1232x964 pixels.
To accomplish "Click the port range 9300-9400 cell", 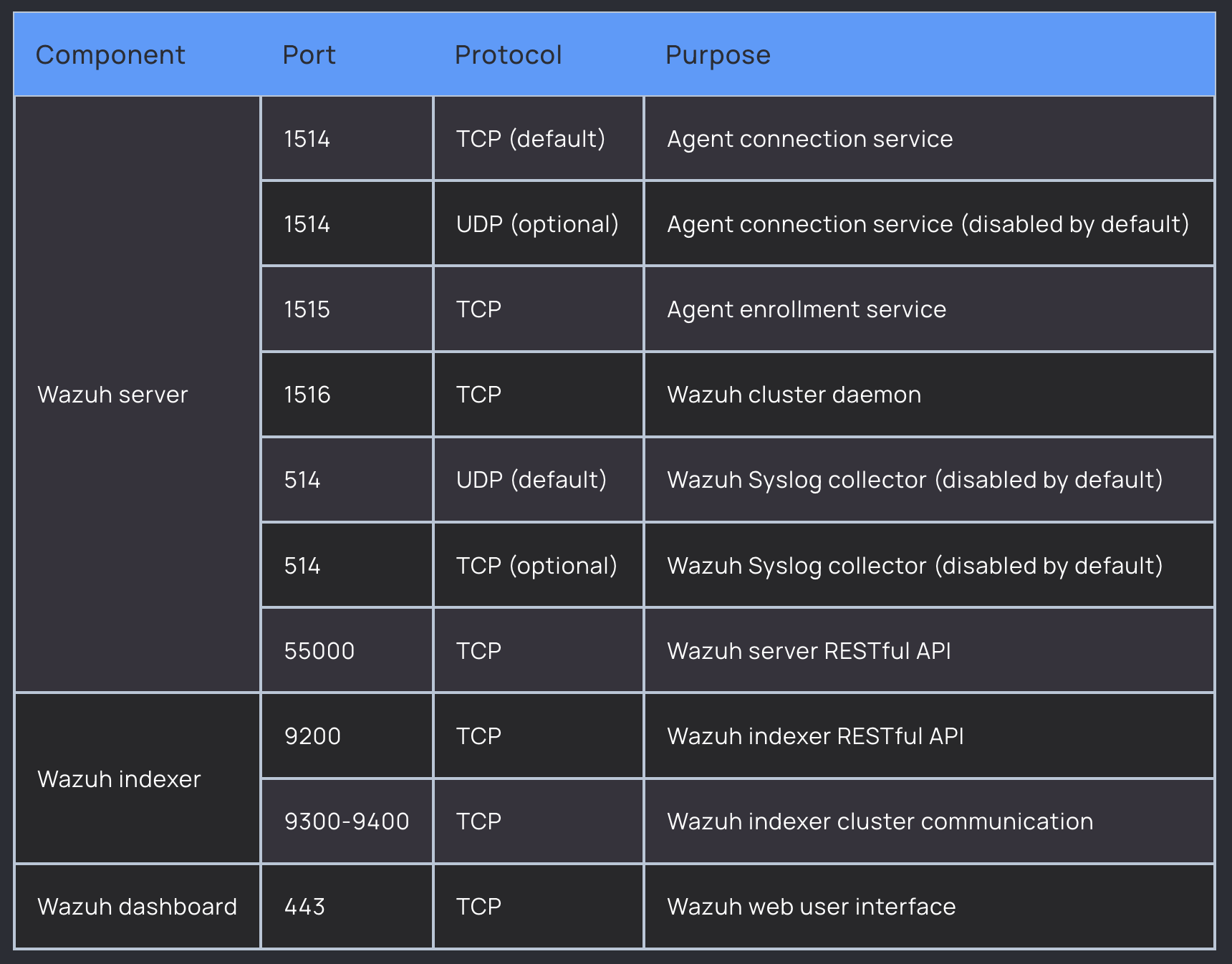I will [345, 821].
